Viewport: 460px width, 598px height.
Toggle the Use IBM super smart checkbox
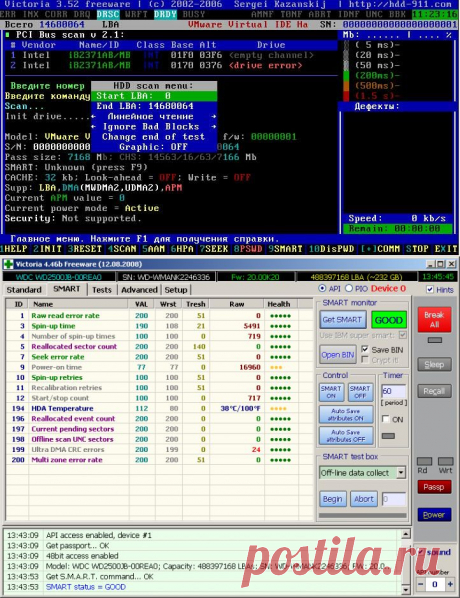click(403, 335)
